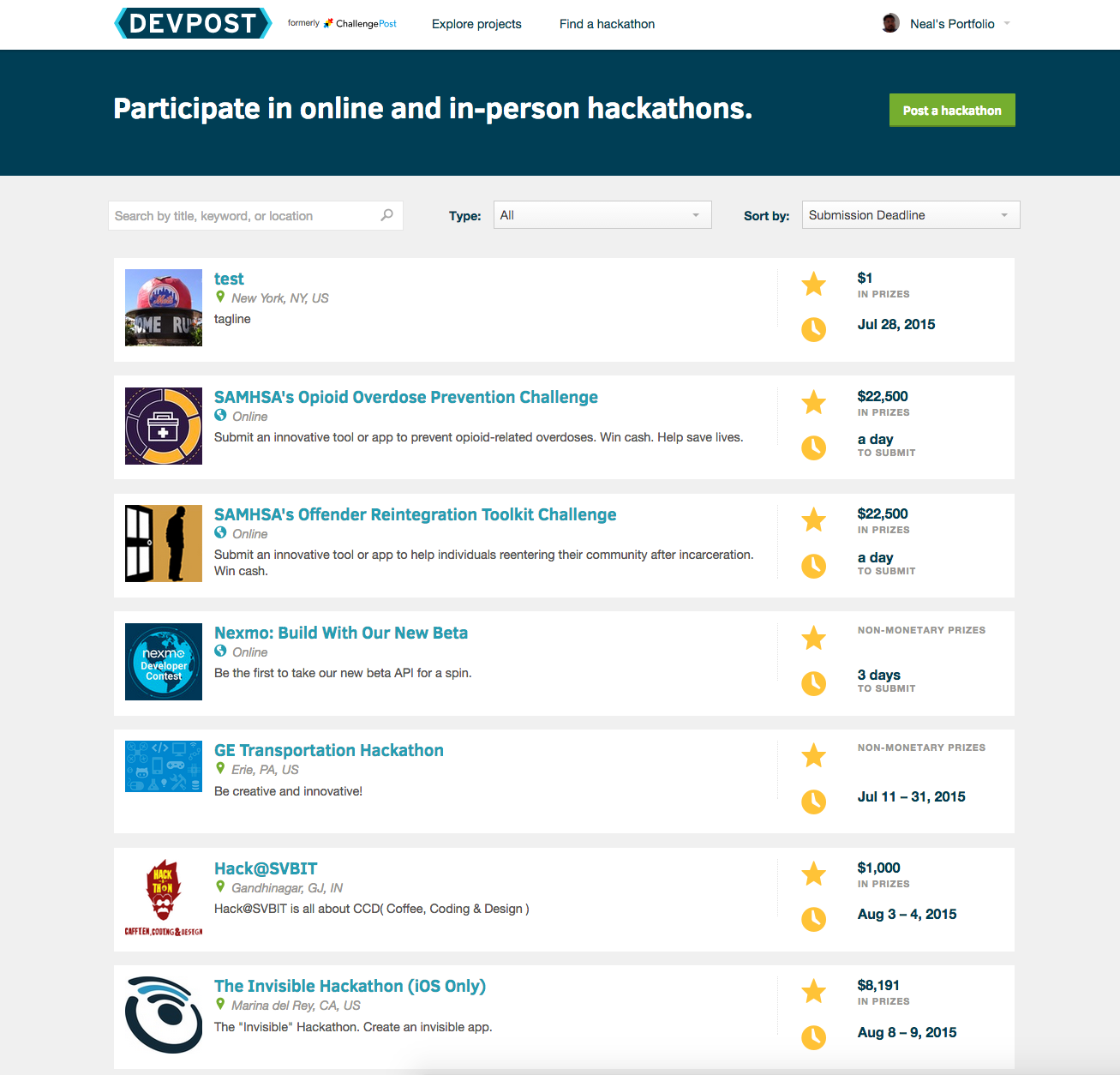Screen dimensions: 1120x1075
Task: Open Find a hackathon page
Action: 607,24
